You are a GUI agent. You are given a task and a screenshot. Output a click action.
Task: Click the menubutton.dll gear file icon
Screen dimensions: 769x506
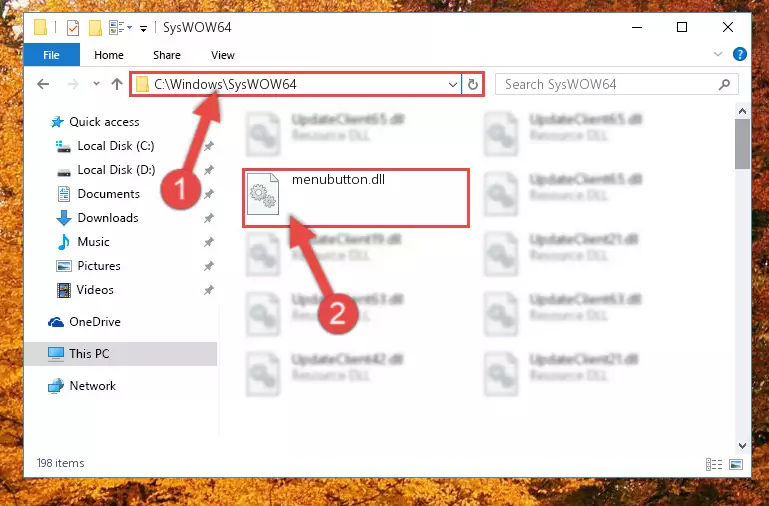coord(263,194)
